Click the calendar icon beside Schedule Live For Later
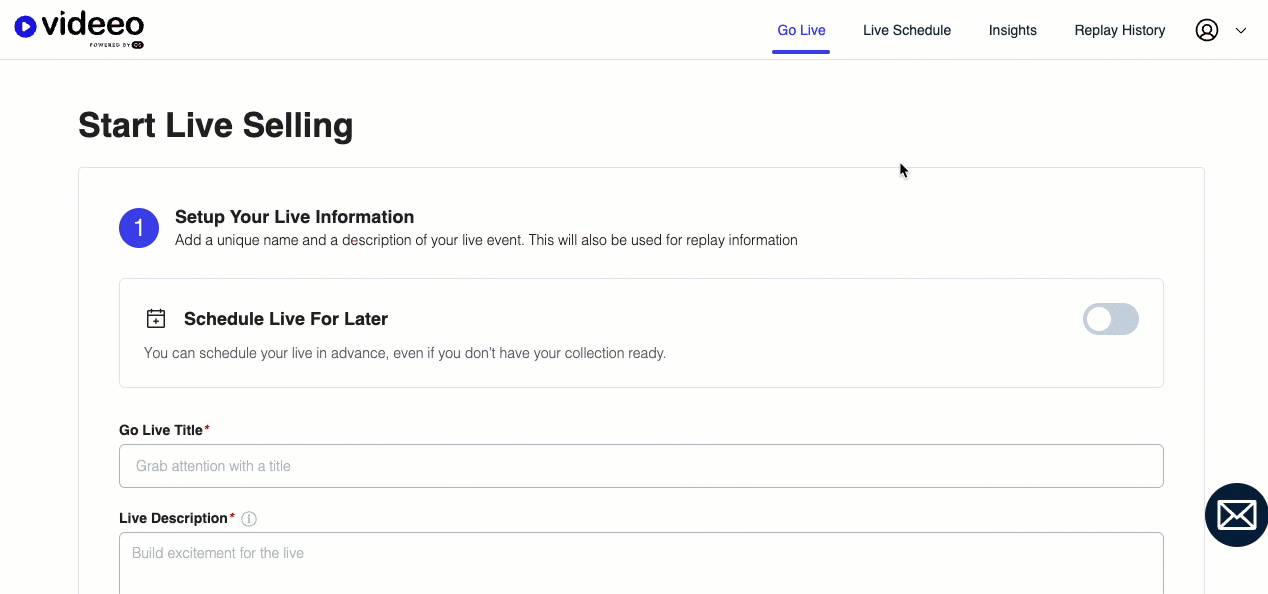 pos(156,317)
